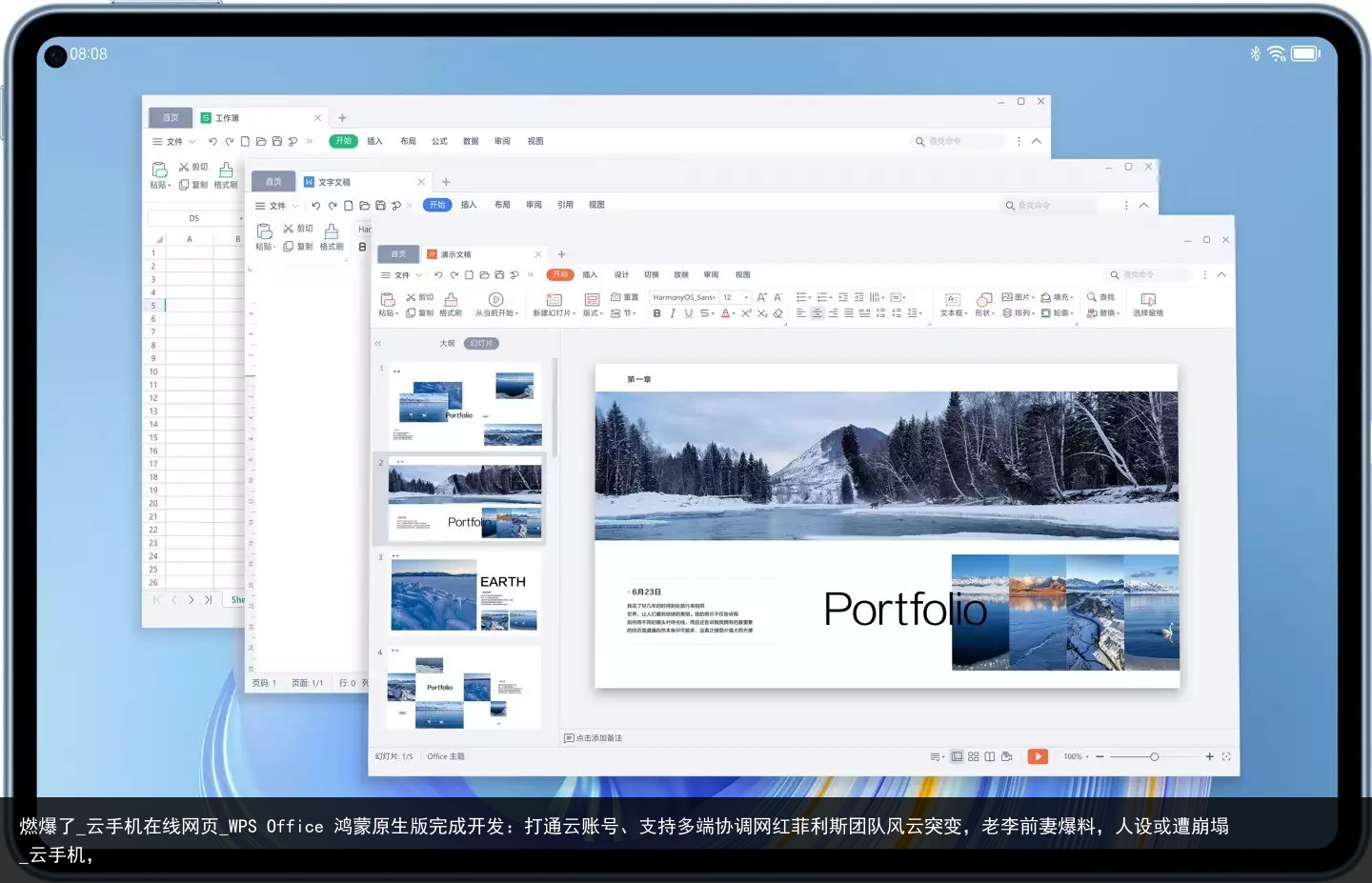Open the Design (设计) tab in presentation
Viewport: 1372px width, 883px height.
(621, 274)
